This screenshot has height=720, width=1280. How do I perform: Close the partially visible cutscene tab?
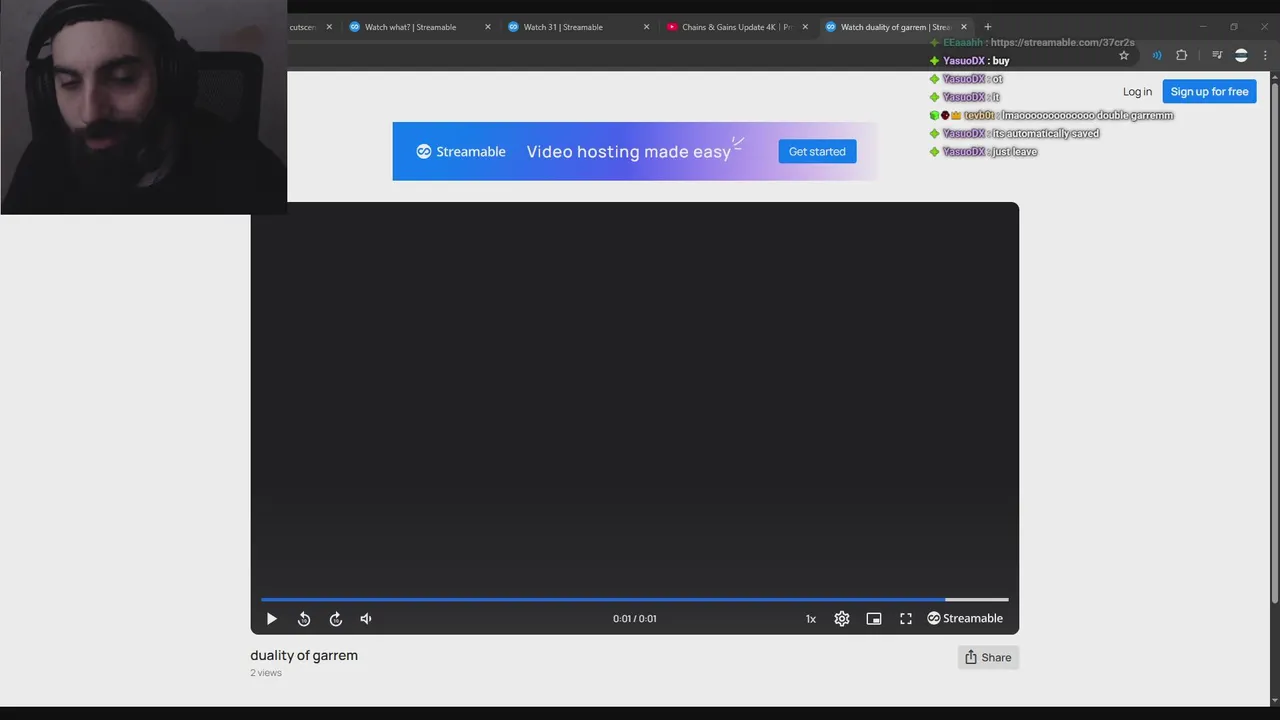tap(329, 27)
